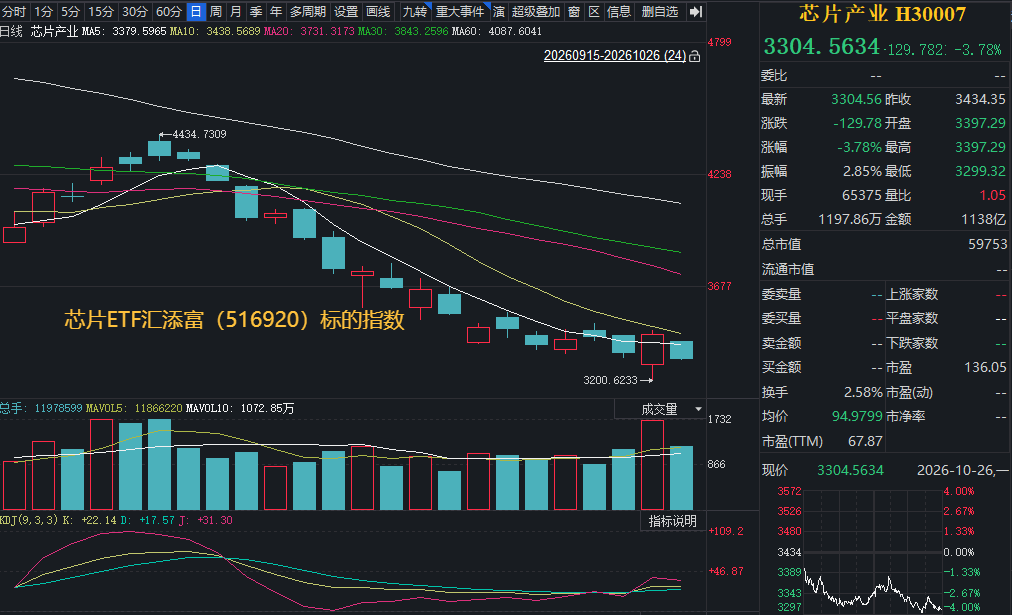The image size is (1012, 615).
Task: Click the MA60: 4087.6041 legend label
Action: [497, 31]
